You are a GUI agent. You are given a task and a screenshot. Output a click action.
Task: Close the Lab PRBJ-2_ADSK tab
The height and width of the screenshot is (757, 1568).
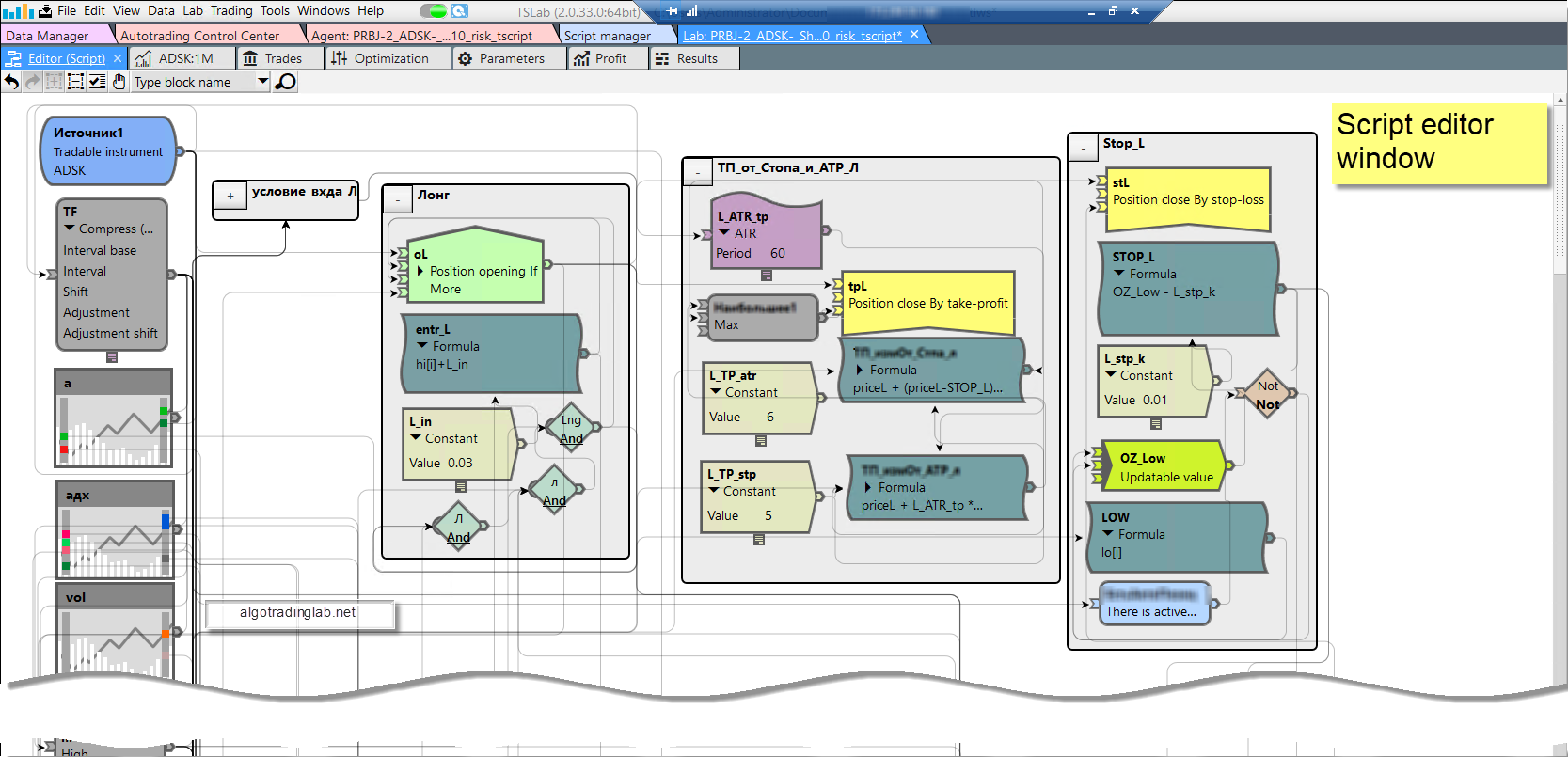[914, 35]
